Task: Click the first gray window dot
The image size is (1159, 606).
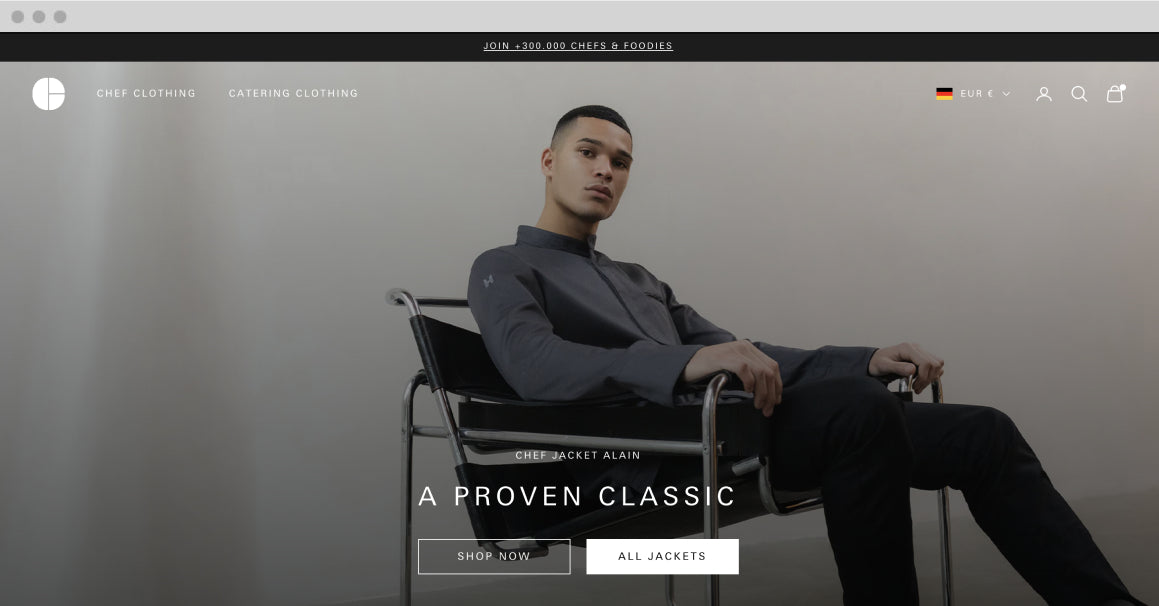Action: tap(18, 16)
